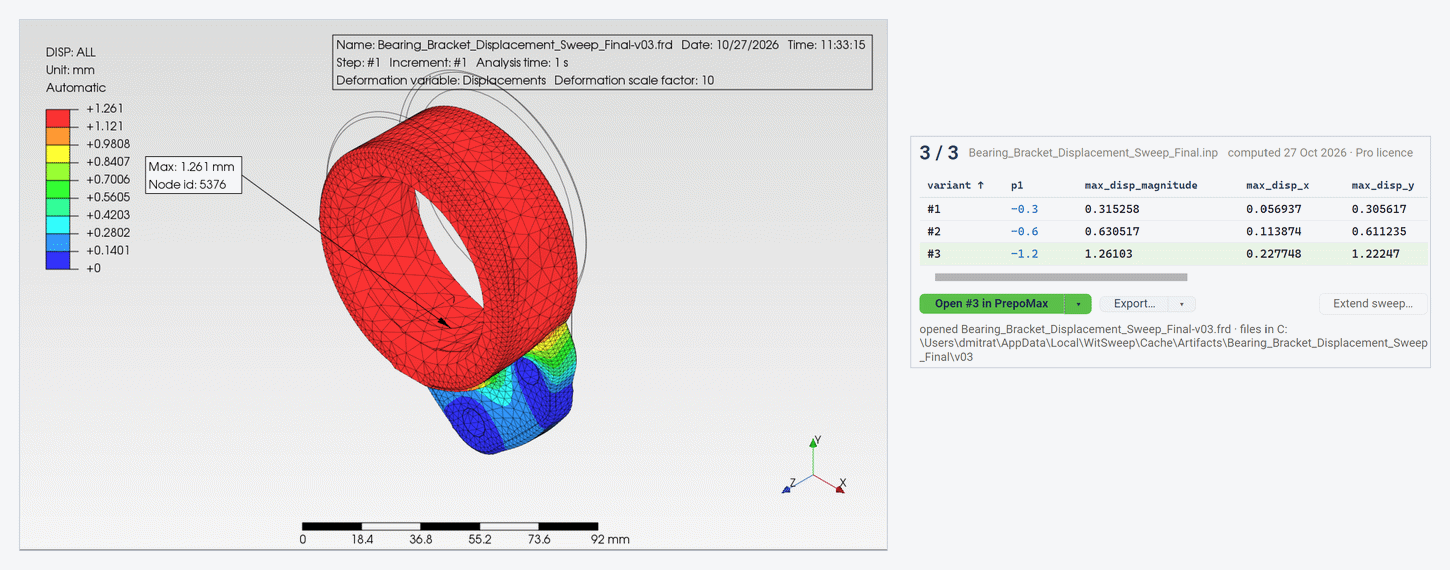Click the Bearing_Bracket_Displacement_Sweep_Final.inp file name
The image size is (1450, 570).
pyautogui.click(x=1093, y=153)
